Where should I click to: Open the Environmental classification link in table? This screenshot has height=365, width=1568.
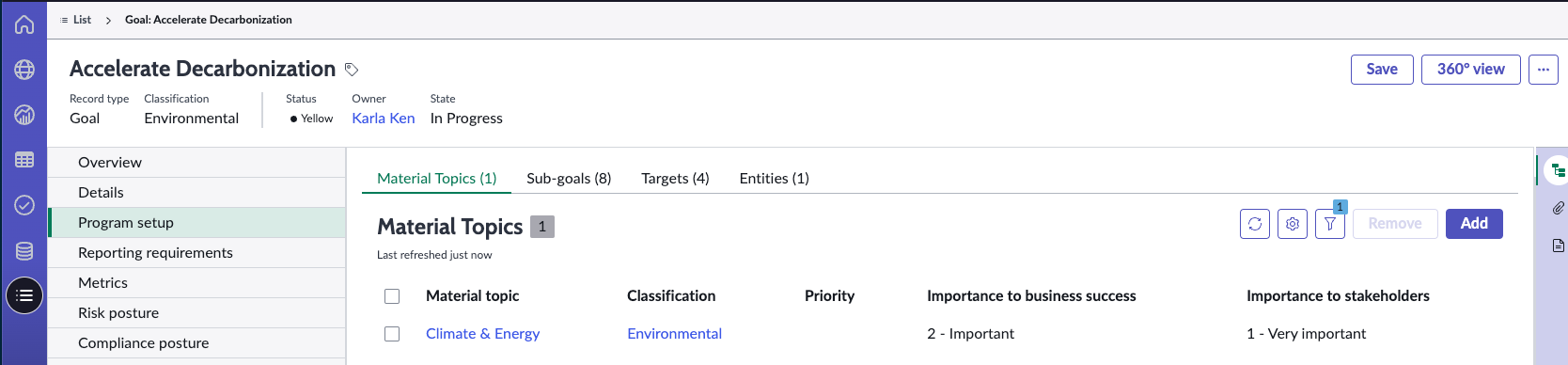click(674, 334)
